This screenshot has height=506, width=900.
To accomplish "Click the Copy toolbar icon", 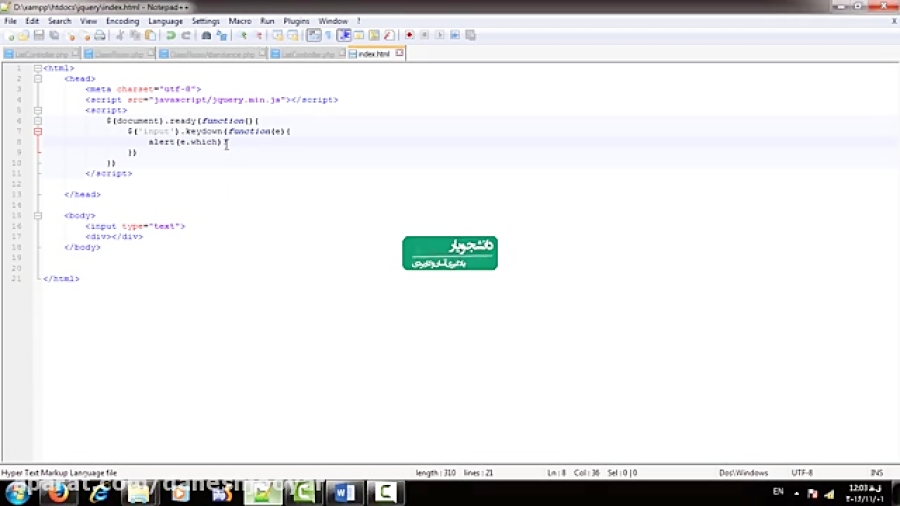I will pos(135,36).
